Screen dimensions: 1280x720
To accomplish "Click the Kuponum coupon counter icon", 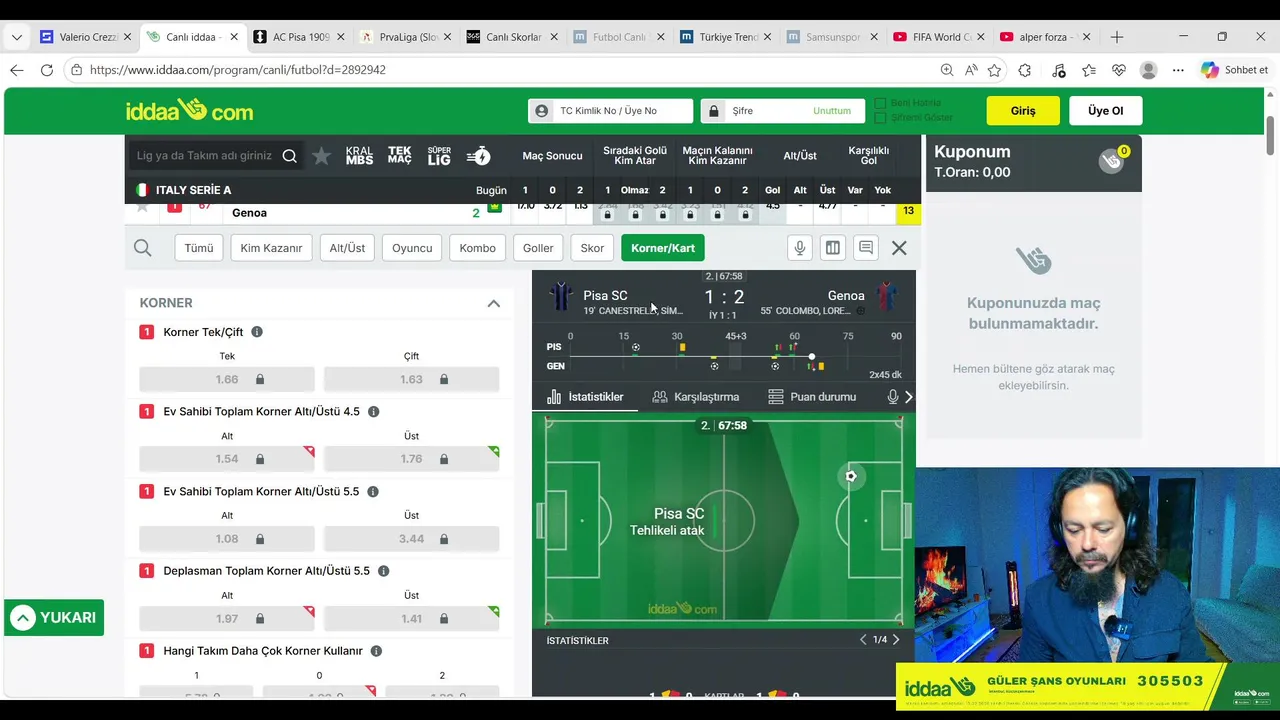I will point(1112,161).
